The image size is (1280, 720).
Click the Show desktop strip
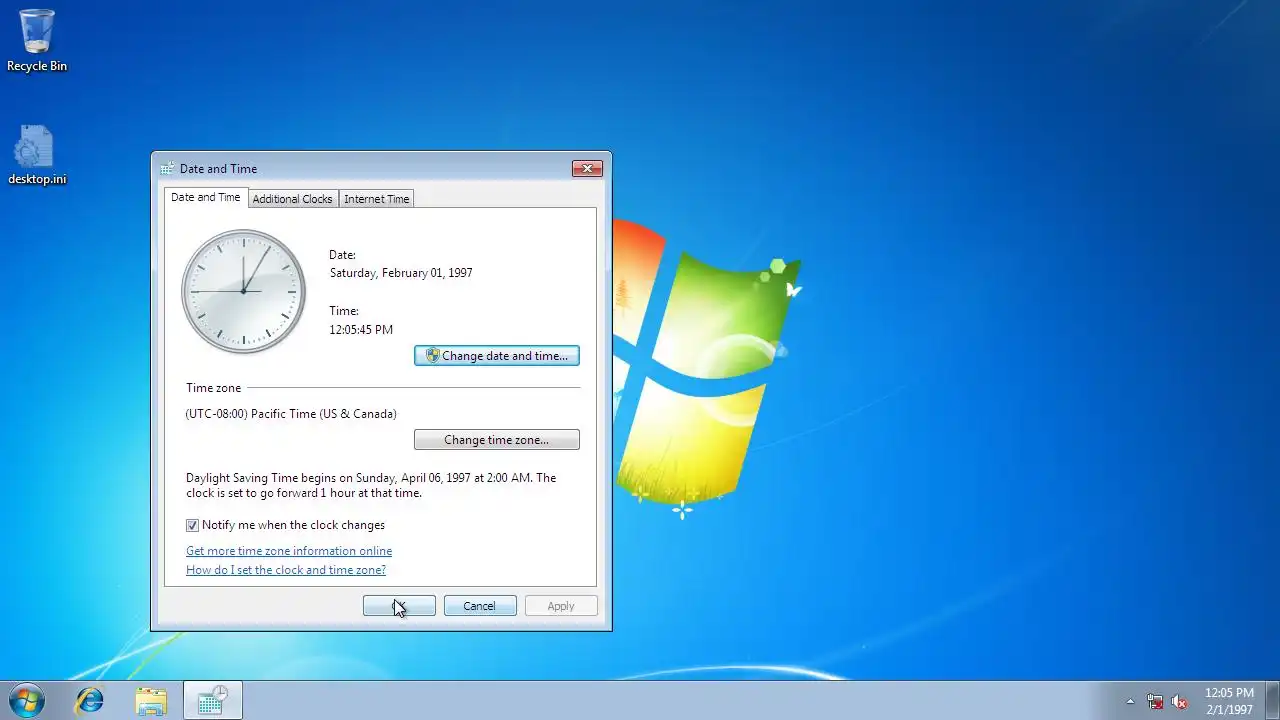pos(1273,701)
